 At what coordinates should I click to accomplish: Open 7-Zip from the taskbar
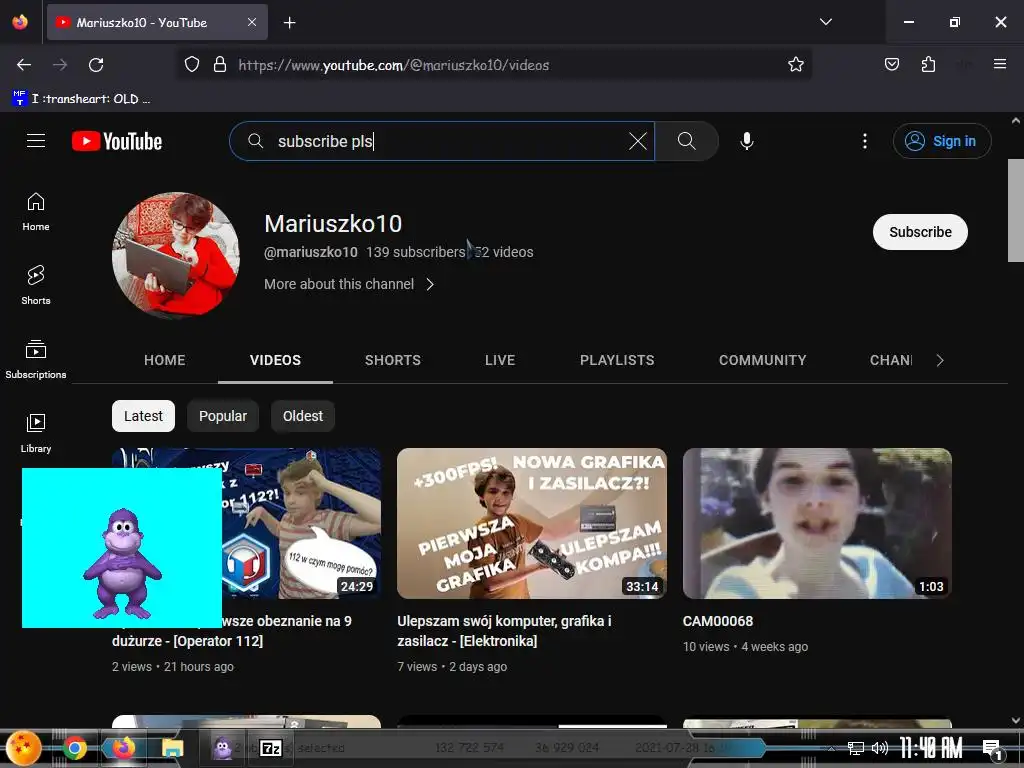(270, 748)
